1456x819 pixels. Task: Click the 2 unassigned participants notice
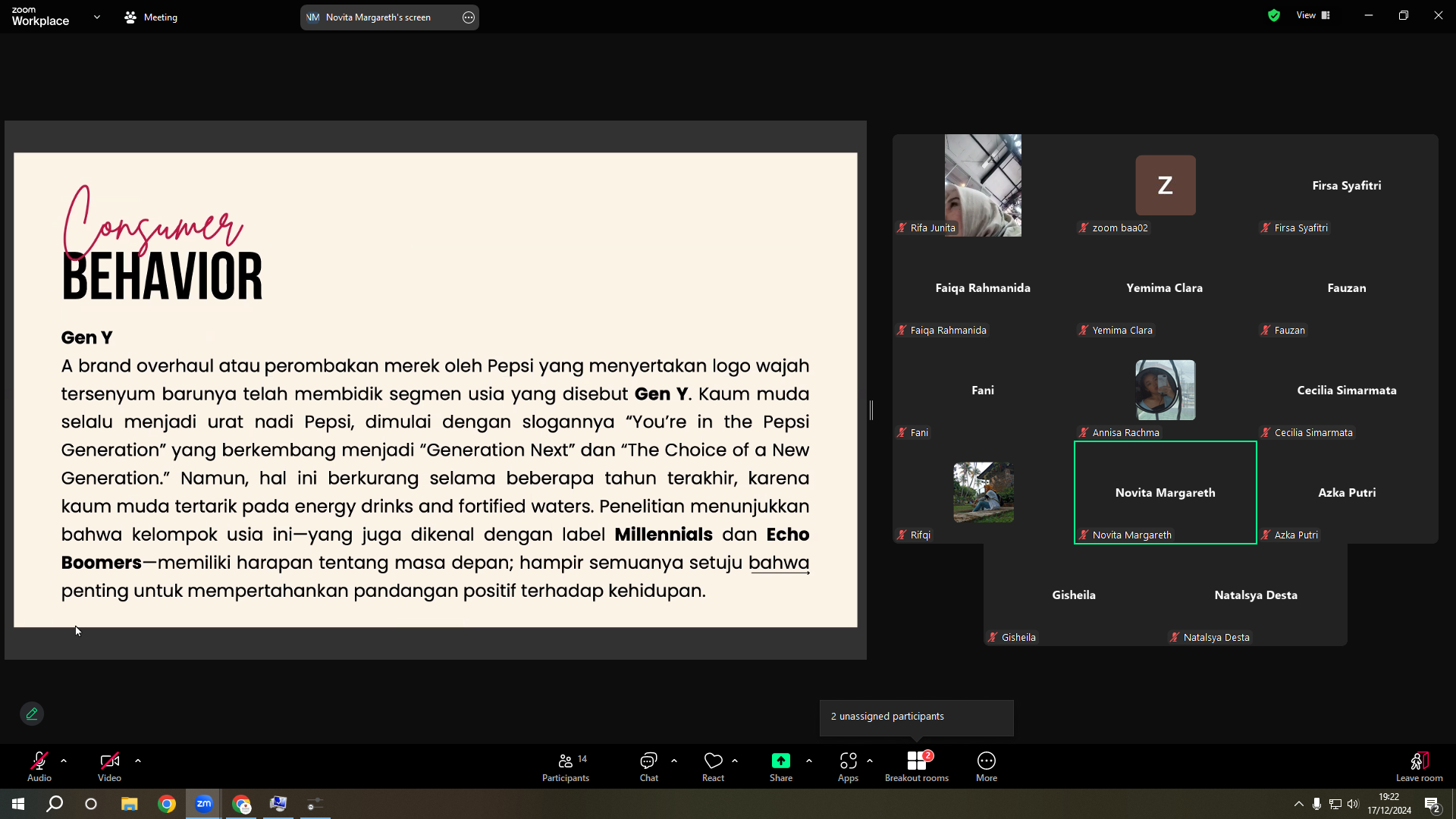coord(916,717)
